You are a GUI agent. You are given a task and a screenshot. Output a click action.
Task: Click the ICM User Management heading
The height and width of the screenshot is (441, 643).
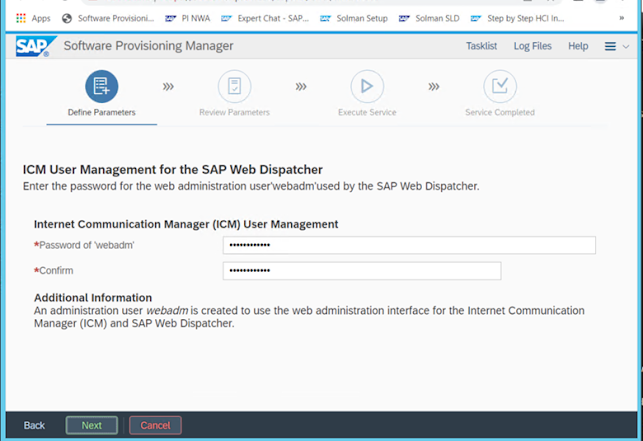[x=173, y=169]
